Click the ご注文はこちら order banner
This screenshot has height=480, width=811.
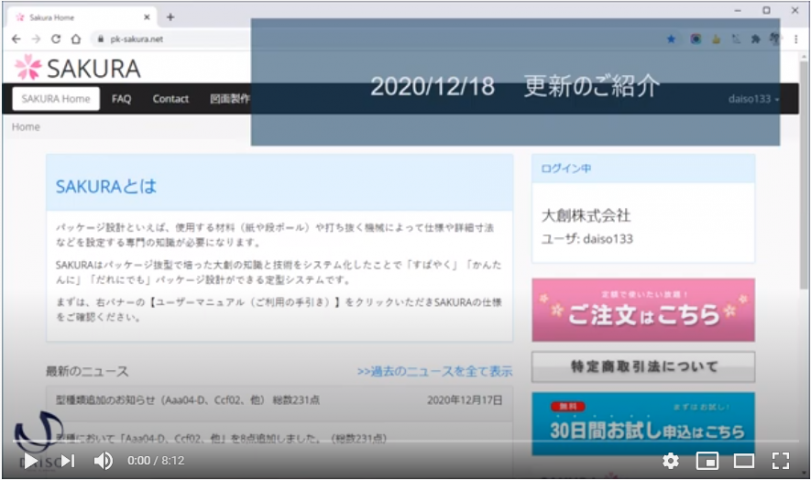click(x=643, y=310)
